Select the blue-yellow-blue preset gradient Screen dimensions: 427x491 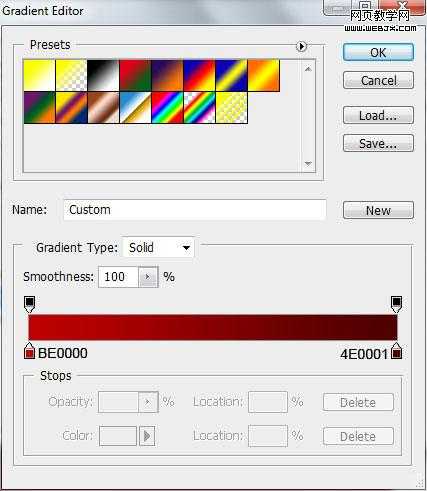coord(231,75)
